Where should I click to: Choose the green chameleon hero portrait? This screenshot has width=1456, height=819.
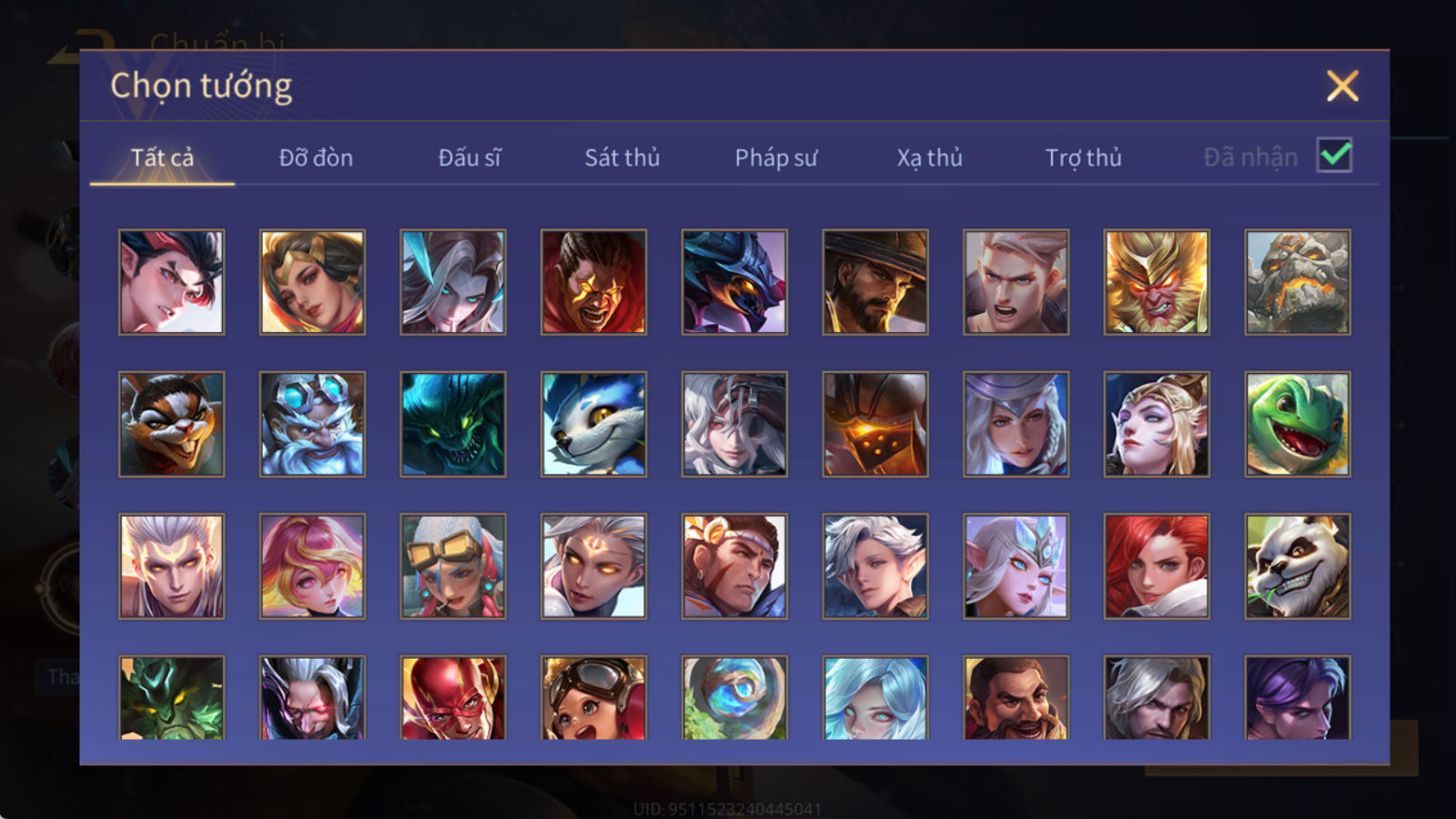(x=1298, y=424)
